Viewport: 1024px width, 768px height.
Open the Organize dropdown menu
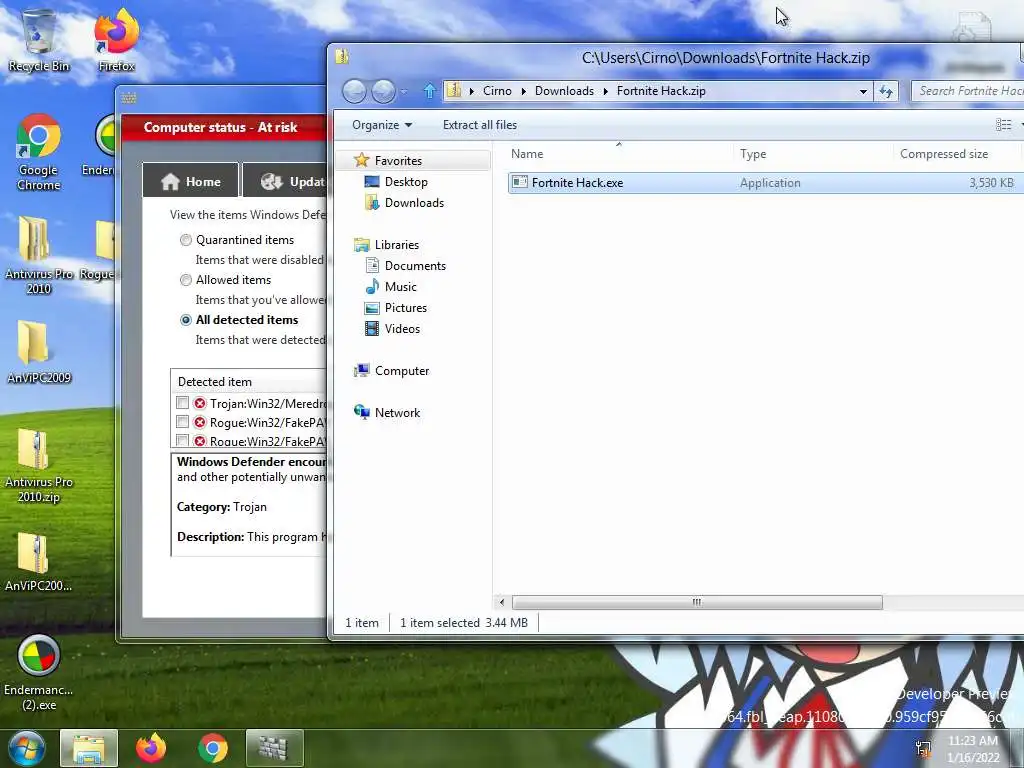[x=382, y=125]
